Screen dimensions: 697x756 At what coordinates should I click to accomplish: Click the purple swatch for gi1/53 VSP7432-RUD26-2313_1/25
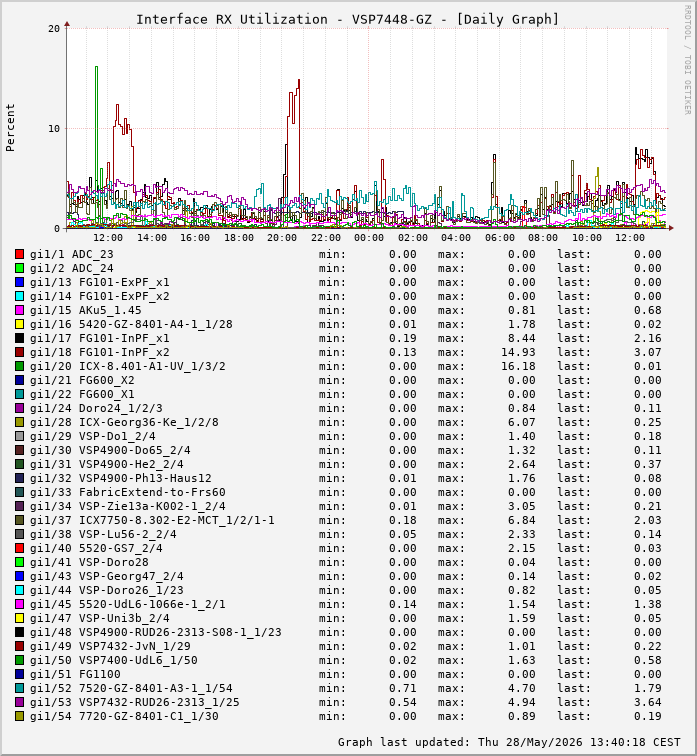tap(19, 702)
